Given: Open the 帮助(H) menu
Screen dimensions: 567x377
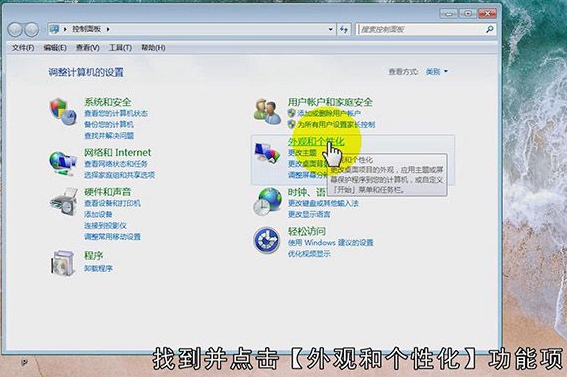Looking at the screenshot, I should [153, 48].
